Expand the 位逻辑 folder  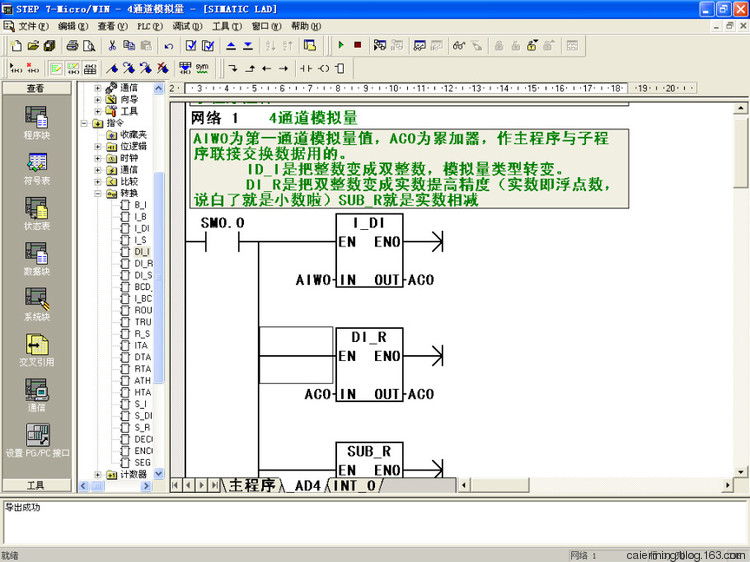(x=98, y=147)
